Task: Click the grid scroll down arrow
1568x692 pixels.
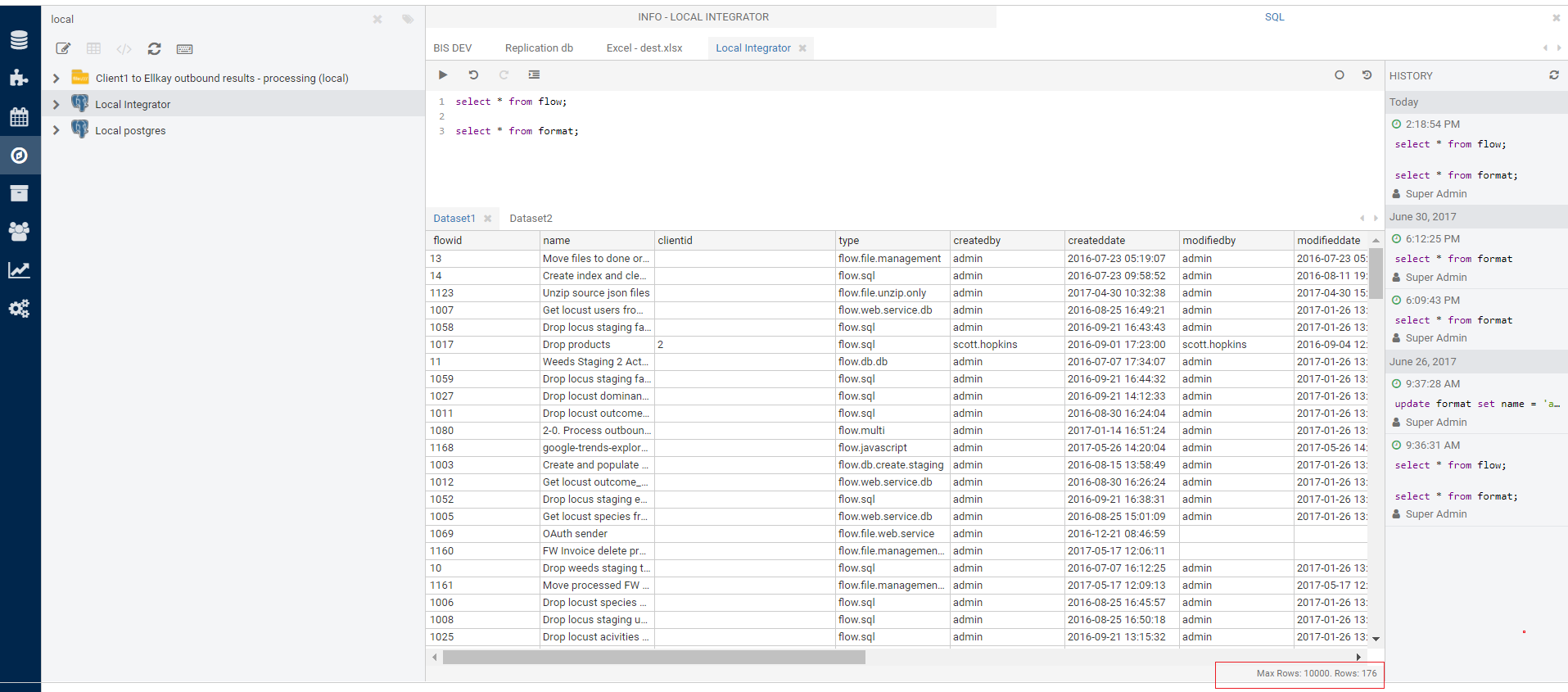Action: [x=1376, y=639]
